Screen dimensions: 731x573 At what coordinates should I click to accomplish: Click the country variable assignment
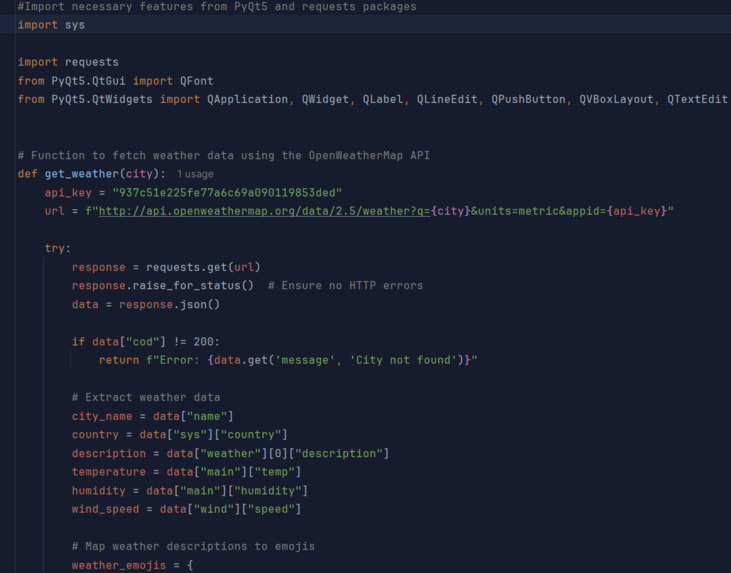(95, 435)
